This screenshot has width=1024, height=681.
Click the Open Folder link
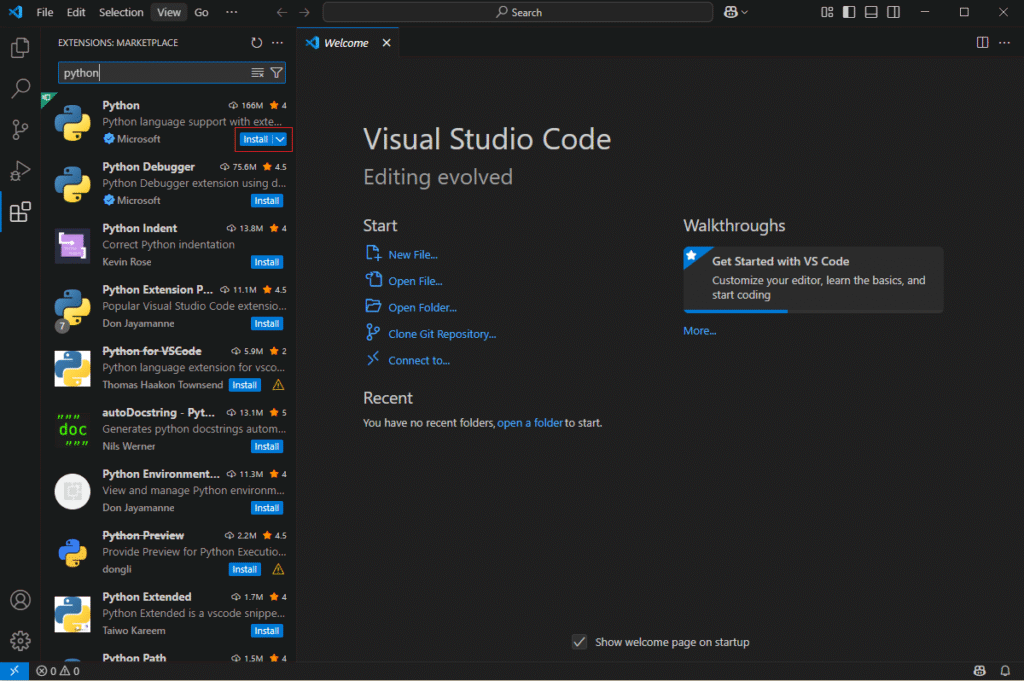[x=423, y=308]
